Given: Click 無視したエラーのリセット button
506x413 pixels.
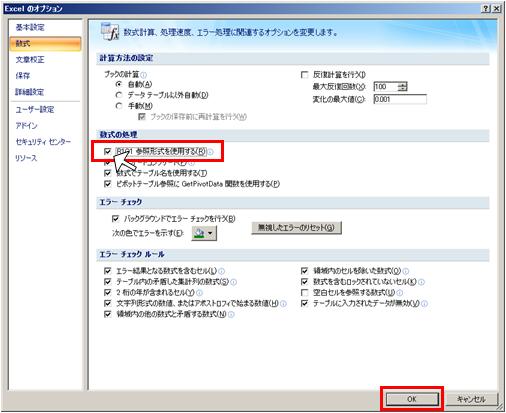Looking at the screenshot, I should coord(296,228).
